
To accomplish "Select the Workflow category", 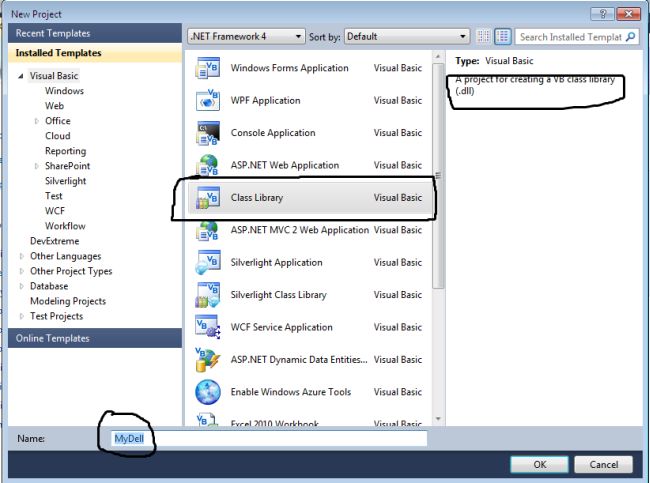I will (x=65, y=226).
